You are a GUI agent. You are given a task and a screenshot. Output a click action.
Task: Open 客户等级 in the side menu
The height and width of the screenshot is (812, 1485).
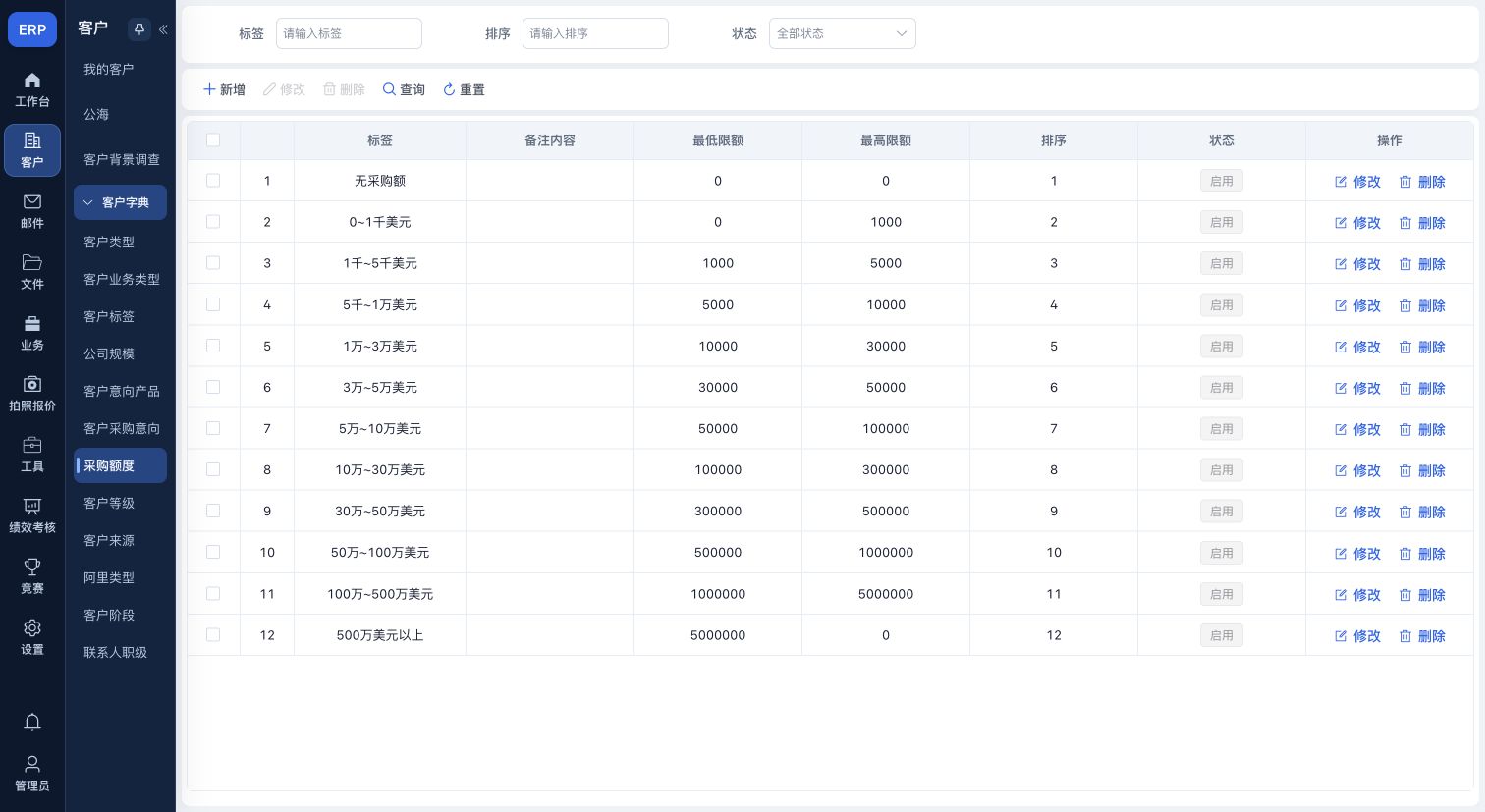coord(109,503)
